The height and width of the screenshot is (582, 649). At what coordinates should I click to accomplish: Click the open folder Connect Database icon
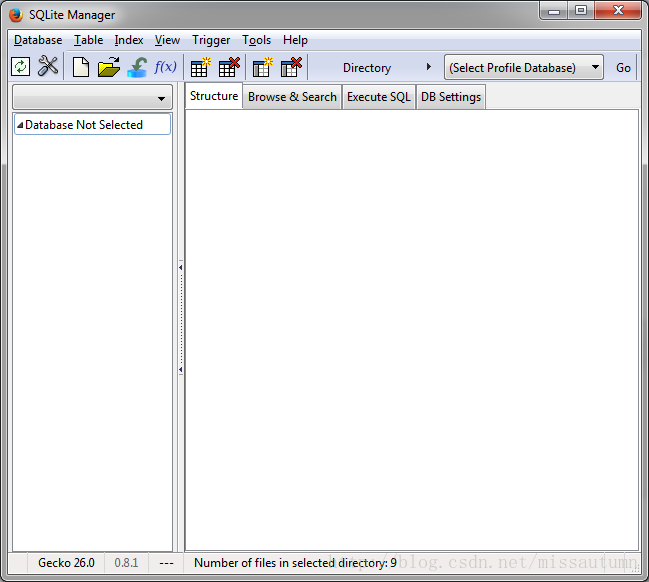109,67
